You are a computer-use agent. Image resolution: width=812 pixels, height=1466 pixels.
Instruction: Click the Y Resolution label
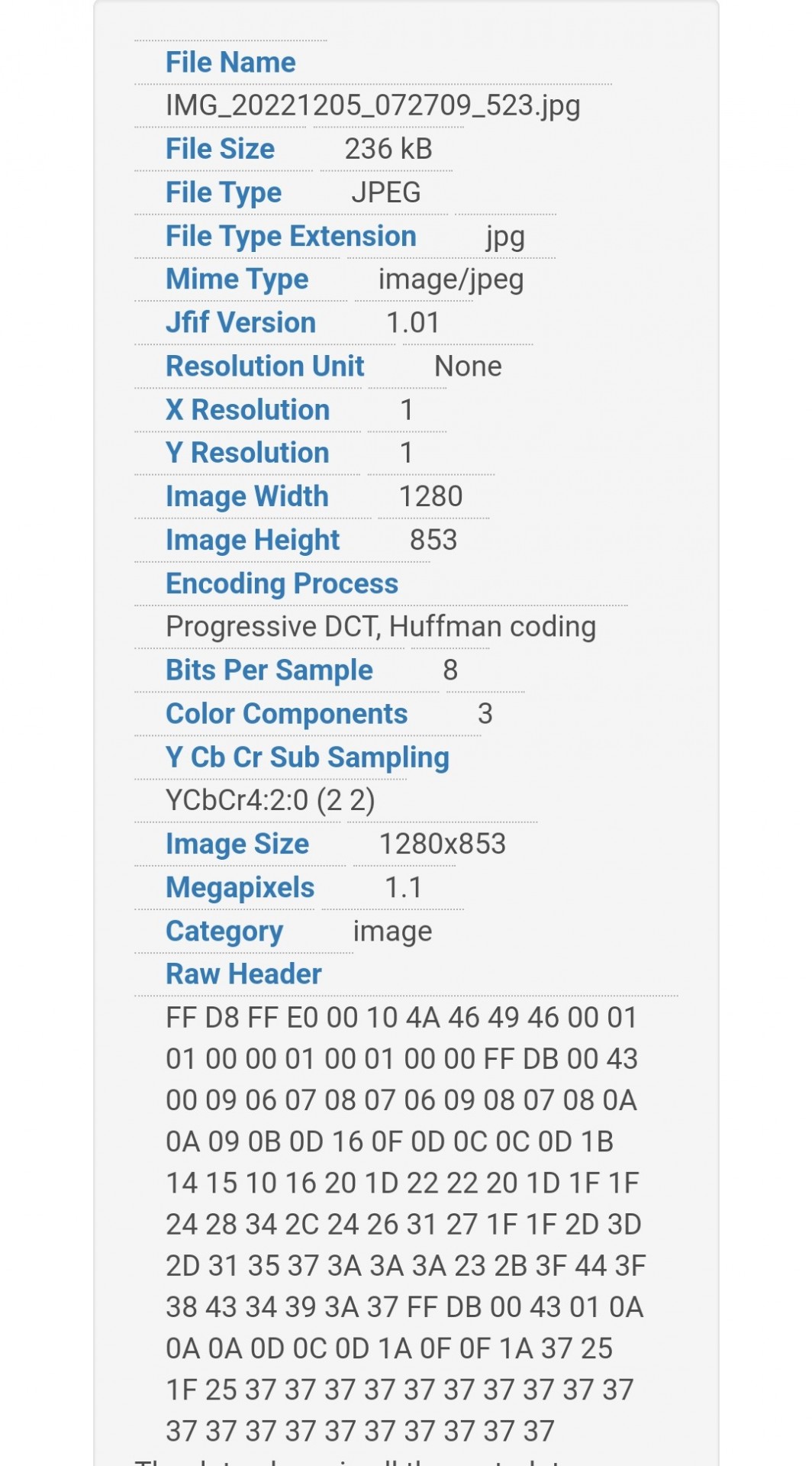click(247, 453)
